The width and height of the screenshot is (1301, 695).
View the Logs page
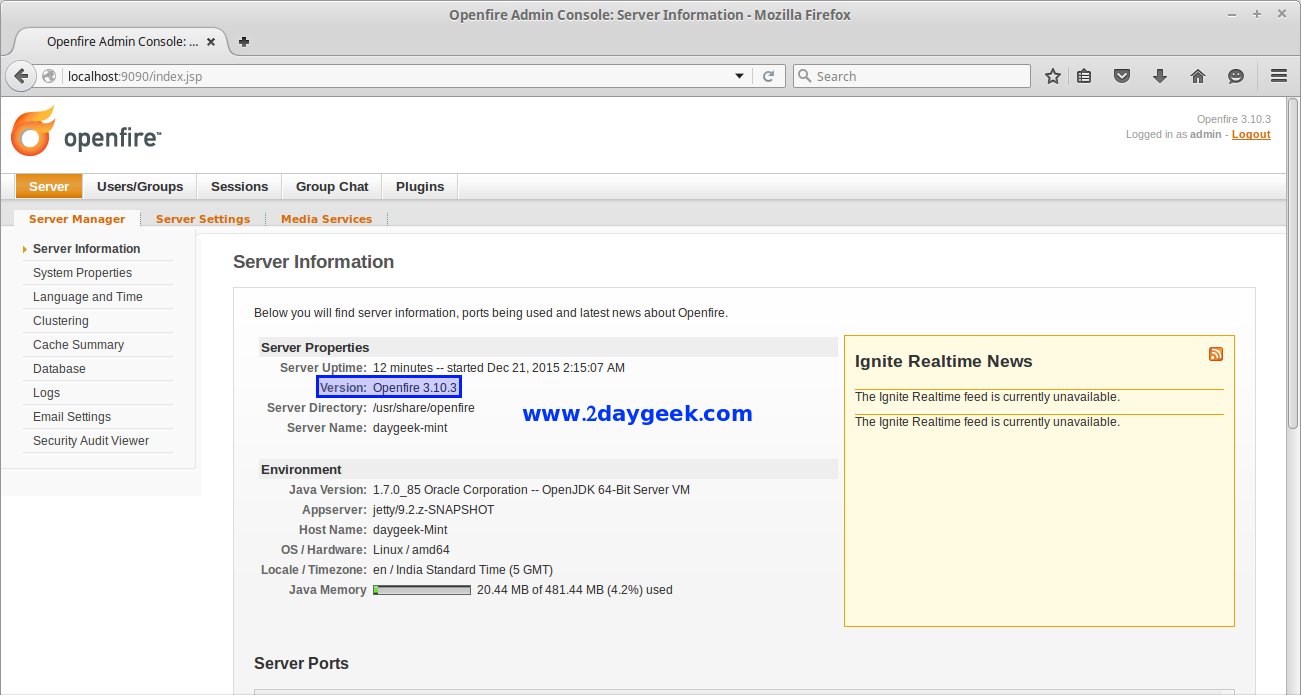[x=46, y=393]
